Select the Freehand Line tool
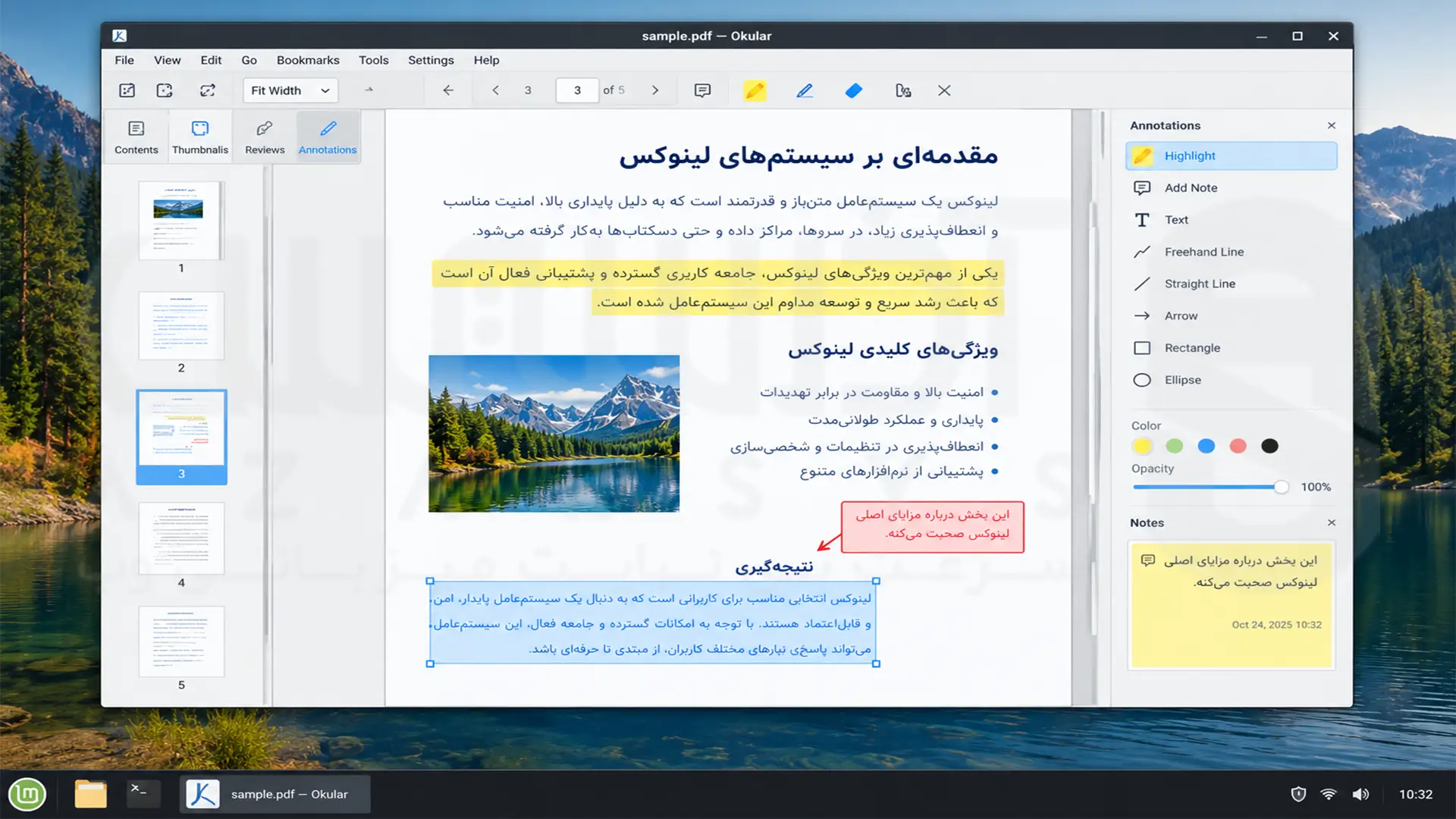1456x819 pixels. pos(1232,252)
